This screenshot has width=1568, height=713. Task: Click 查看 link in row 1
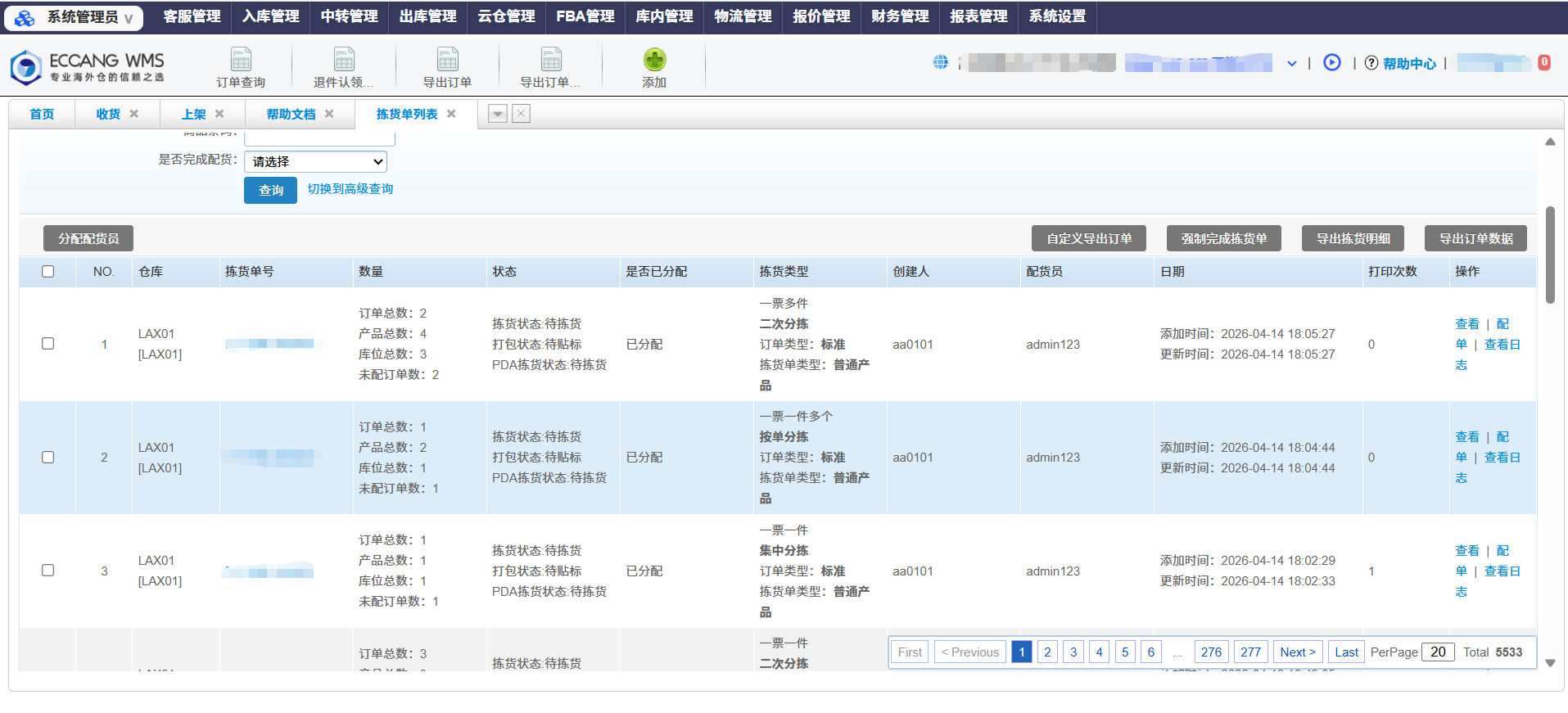(1467, 323)
